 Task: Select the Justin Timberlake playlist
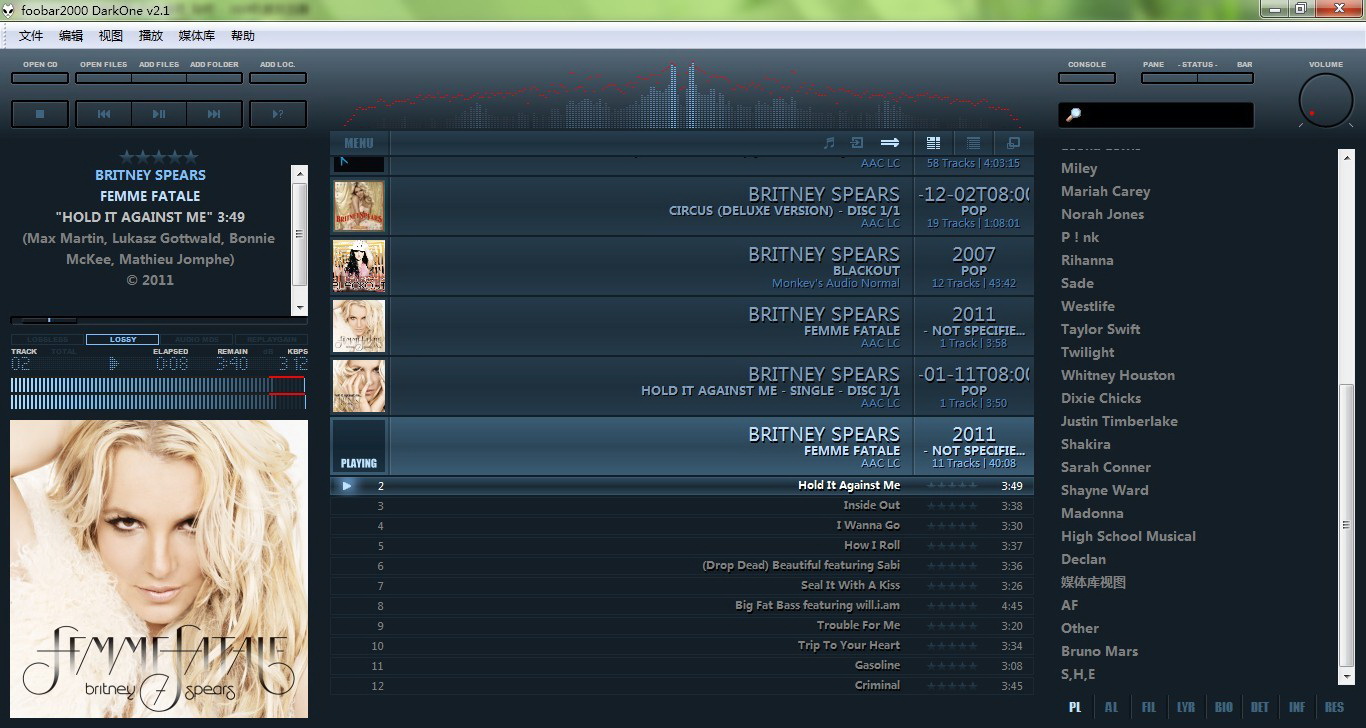point(1119,421)
